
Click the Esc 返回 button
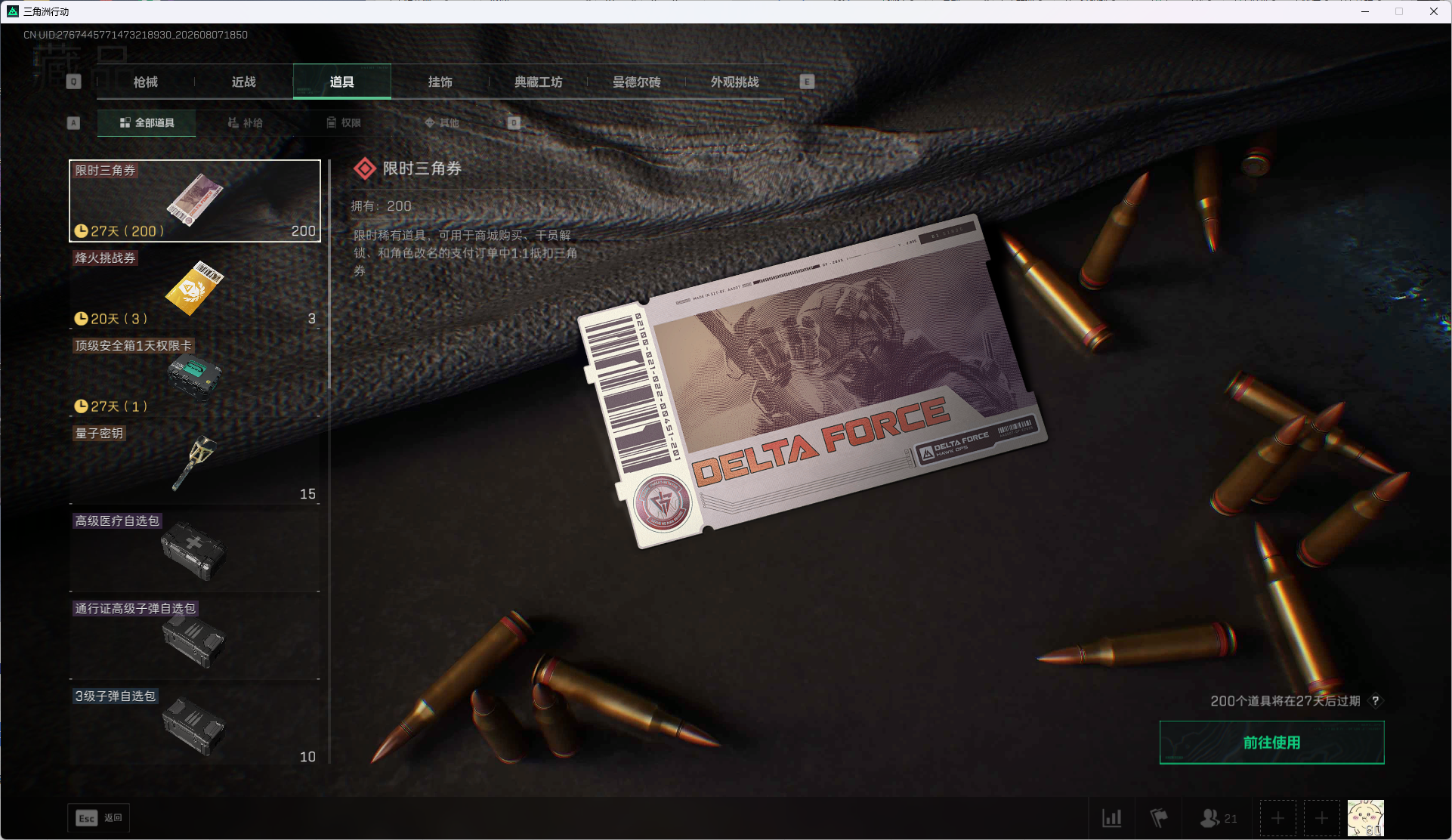[99, 818]
